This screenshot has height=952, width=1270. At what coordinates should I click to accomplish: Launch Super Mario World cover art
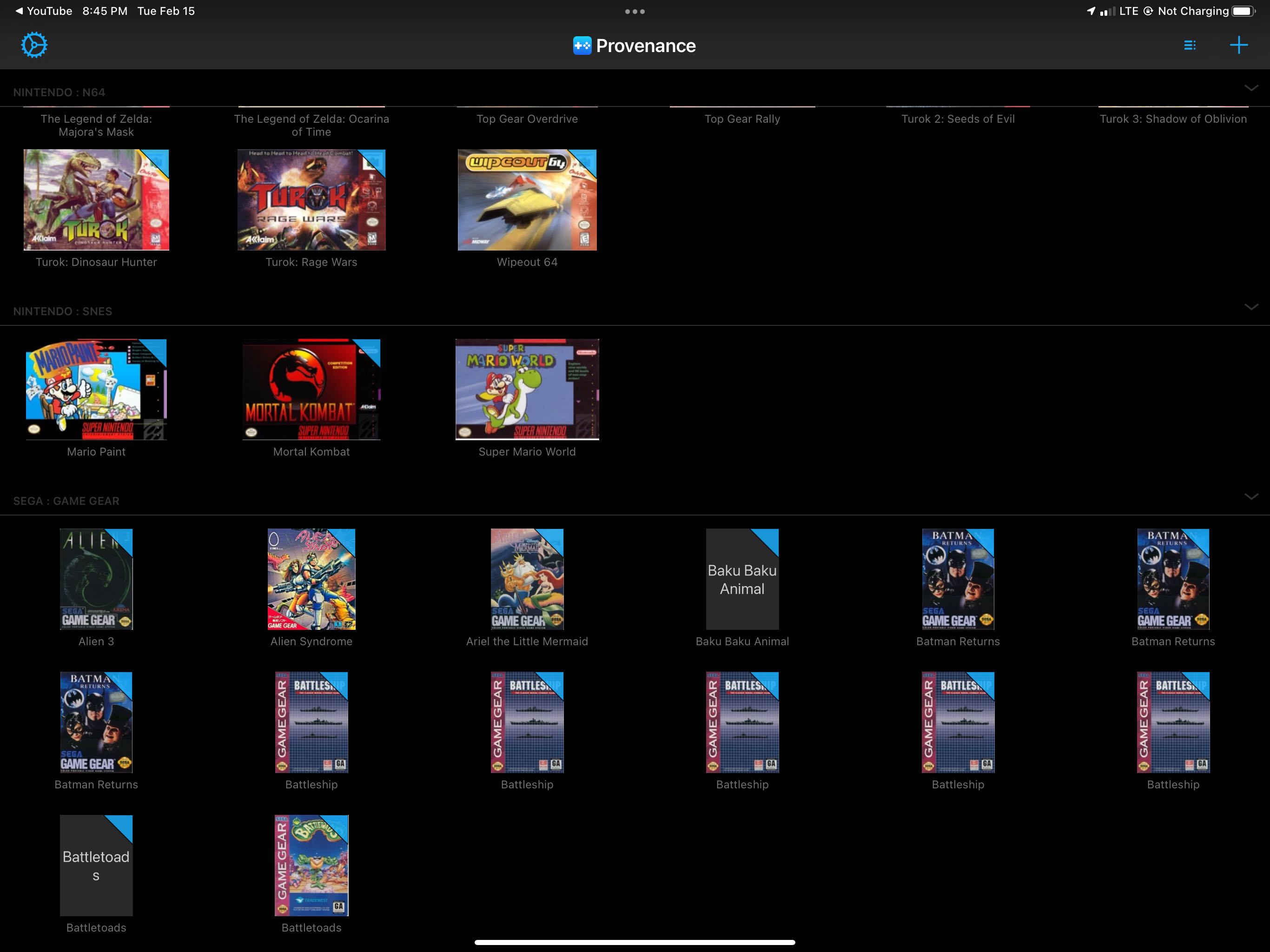tap(527, 389)
